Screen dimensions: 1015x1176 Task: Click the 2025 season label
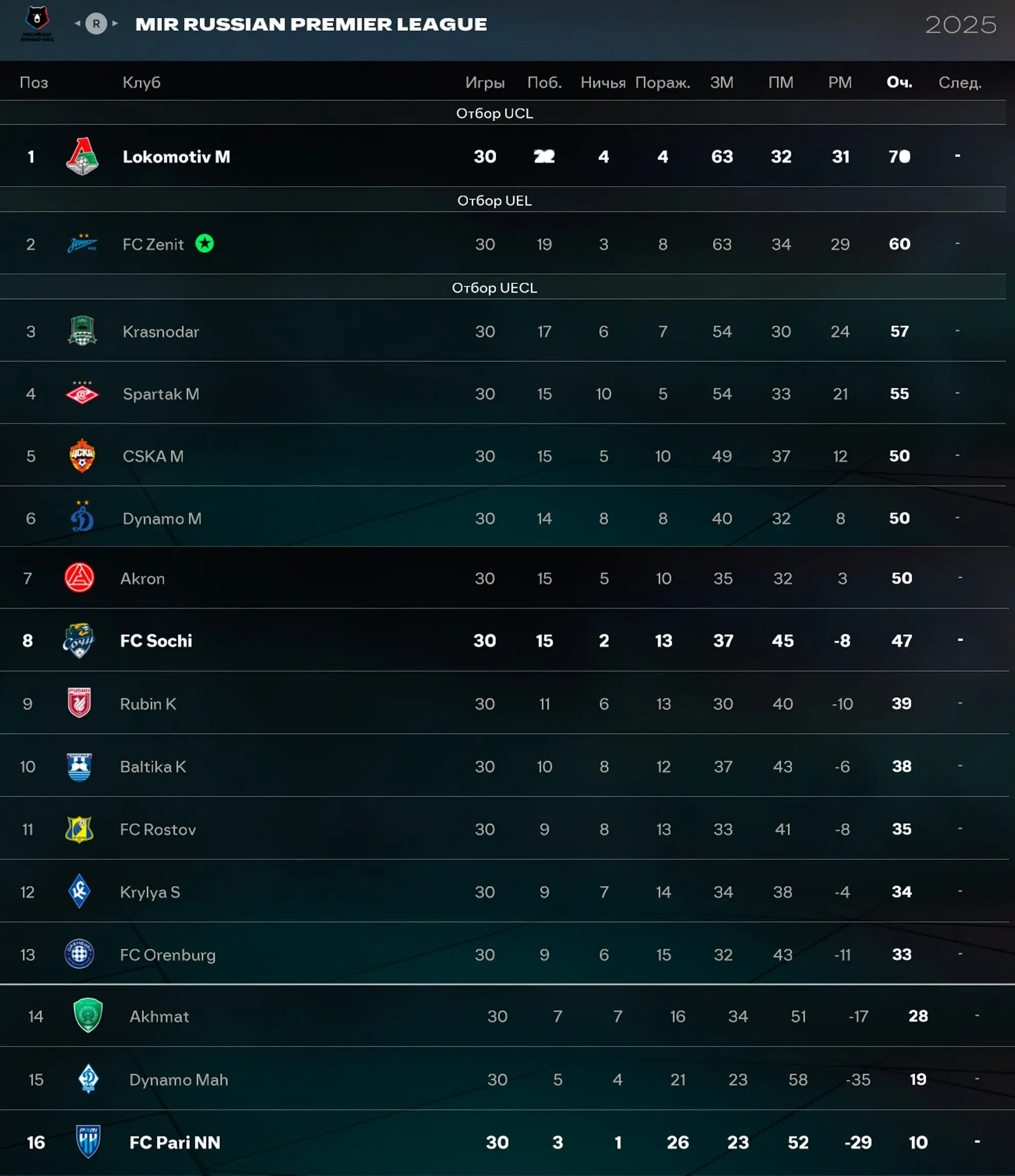pyautogui.click(x=961, y=25)
